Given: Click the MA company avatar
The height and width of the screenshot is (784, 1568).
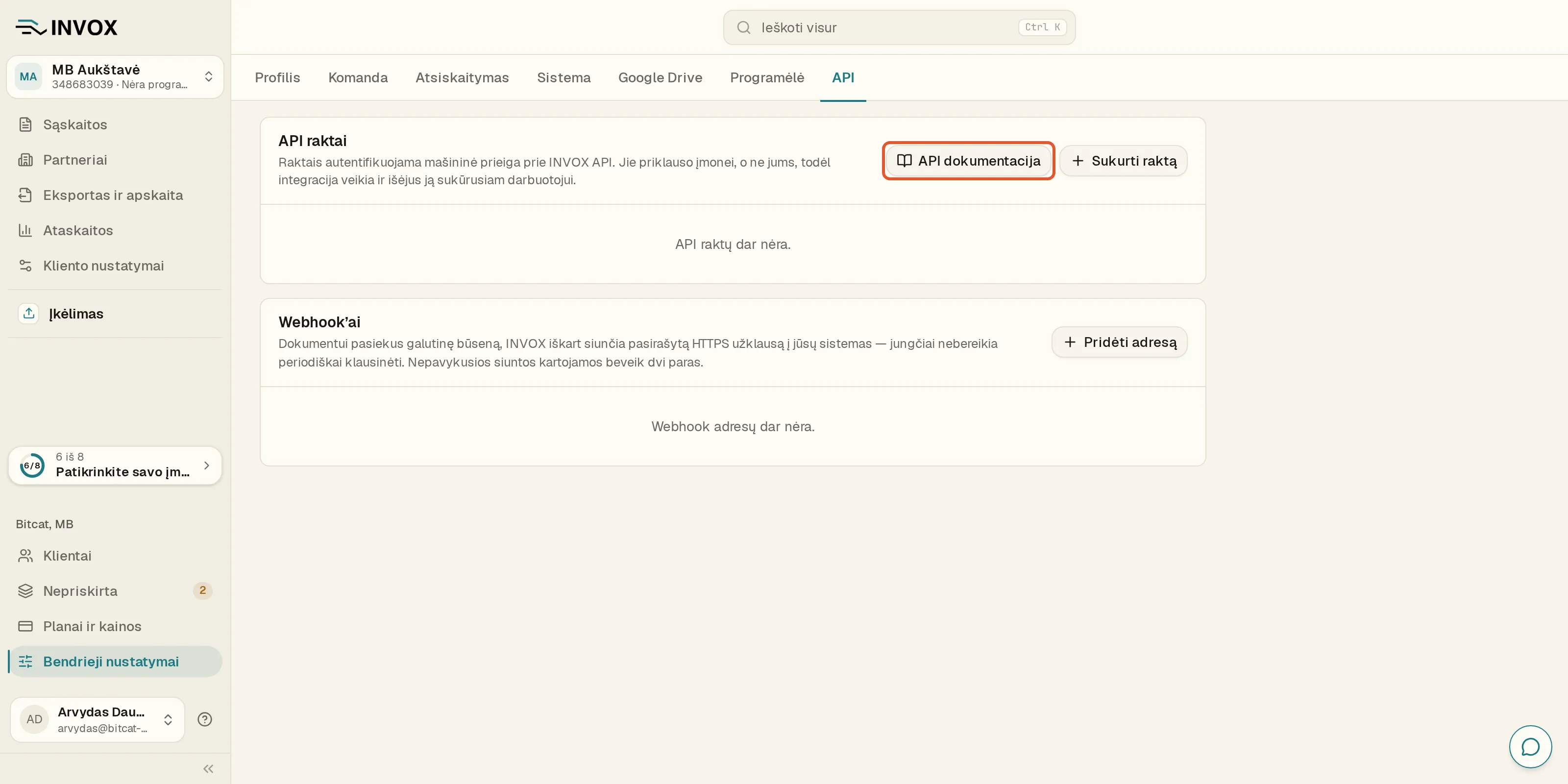Looking at the screenshot, I should 28,77.
